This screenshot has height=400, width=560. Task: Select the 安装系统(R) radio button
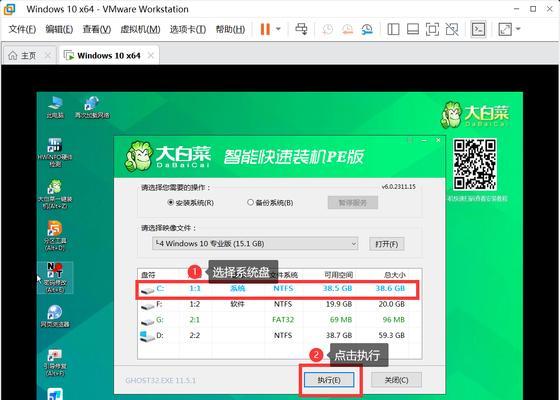[170, 202]
